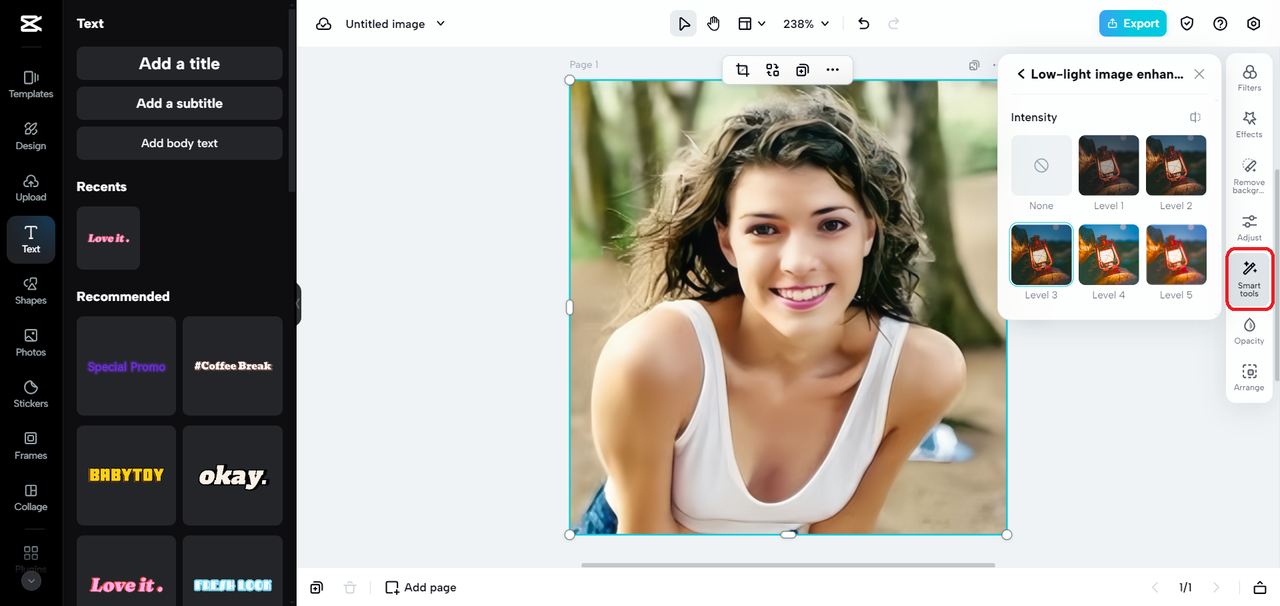Click the Add a title button

pyautogui.click(x=179, y=63)
